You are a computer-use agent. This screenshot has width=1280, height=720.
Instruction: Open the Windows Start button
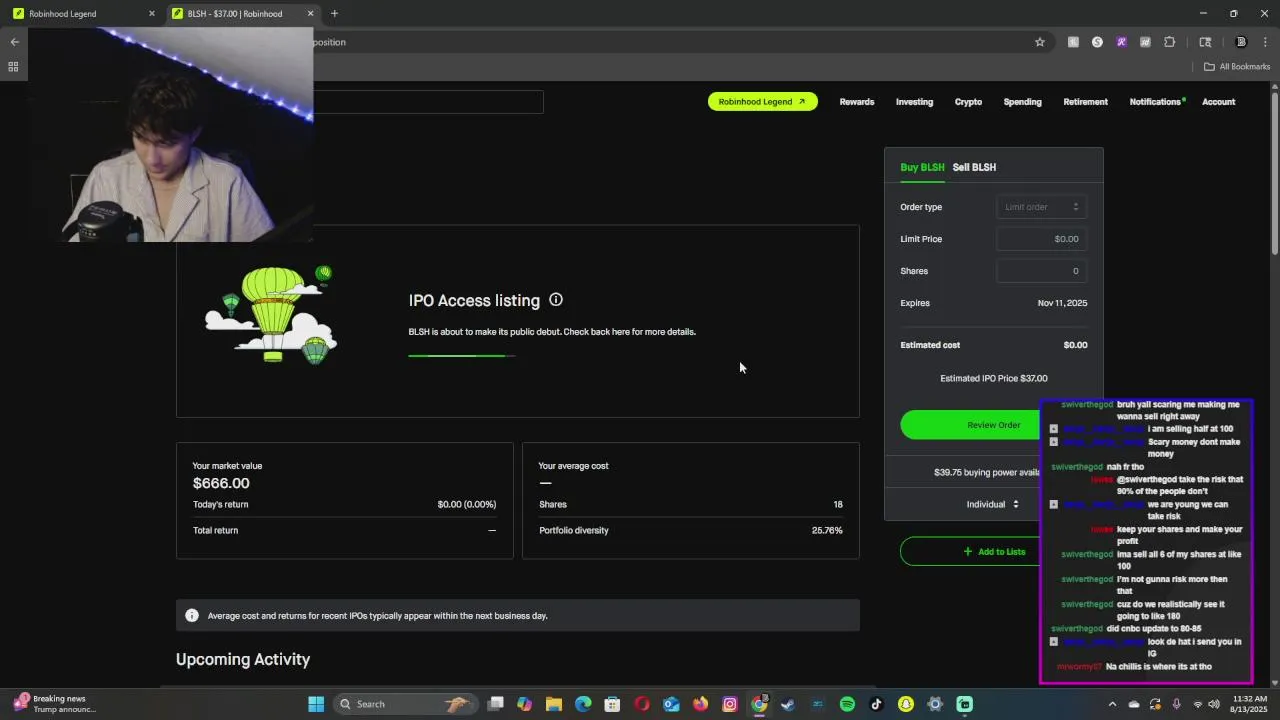(316, 704)
